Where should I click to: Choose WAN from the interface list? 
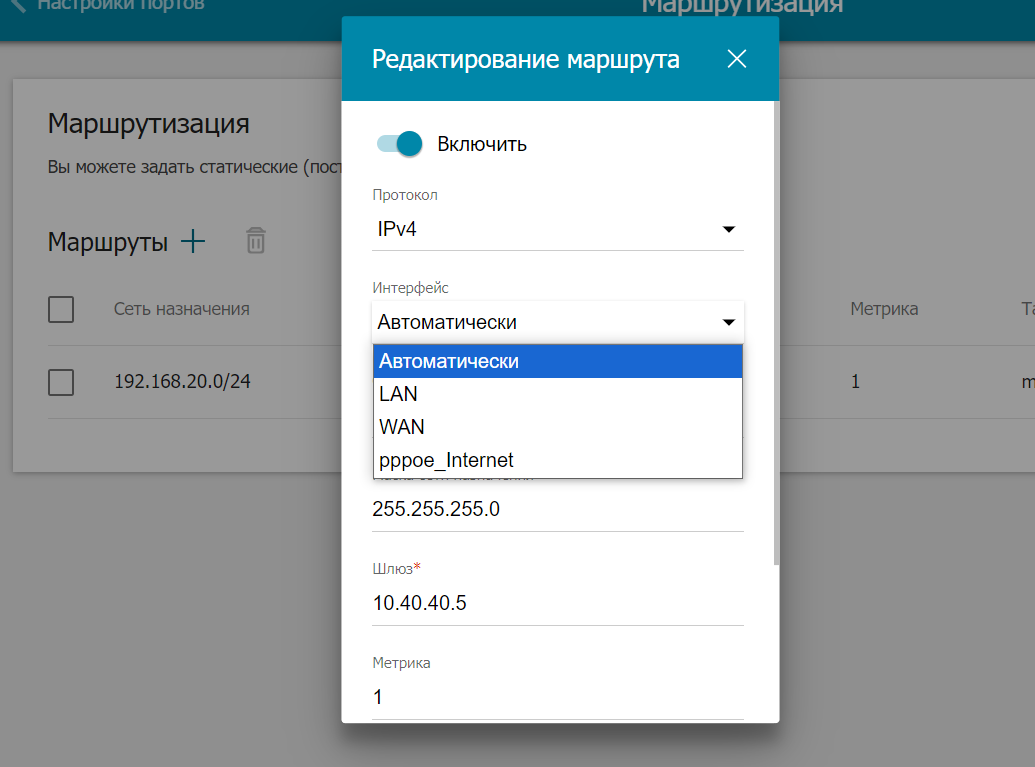pyautogui.click(x=558, y=427)
